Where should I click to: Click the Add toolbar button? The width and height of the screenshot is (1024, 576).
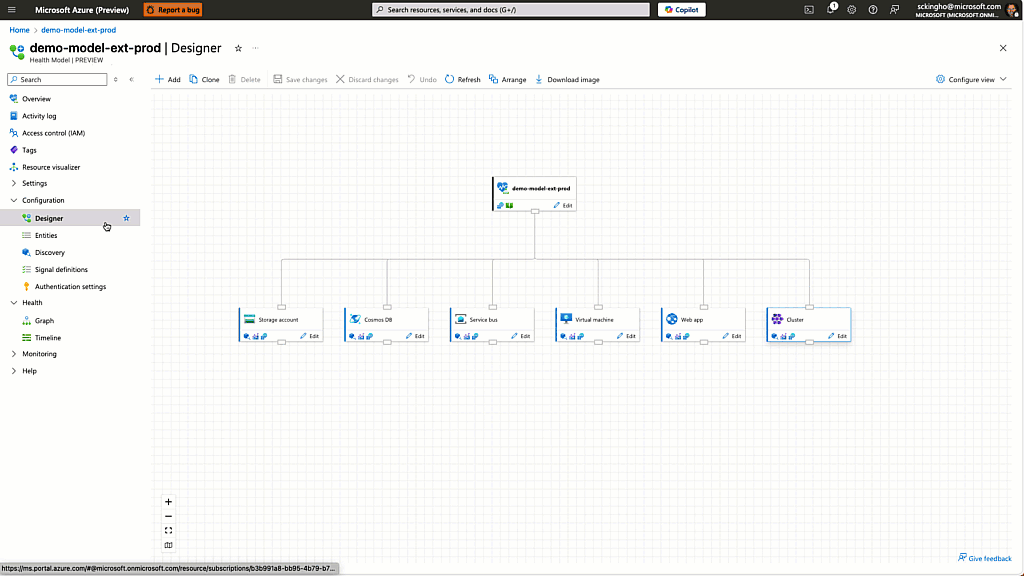pyautogui.click(x=167, y=80)
